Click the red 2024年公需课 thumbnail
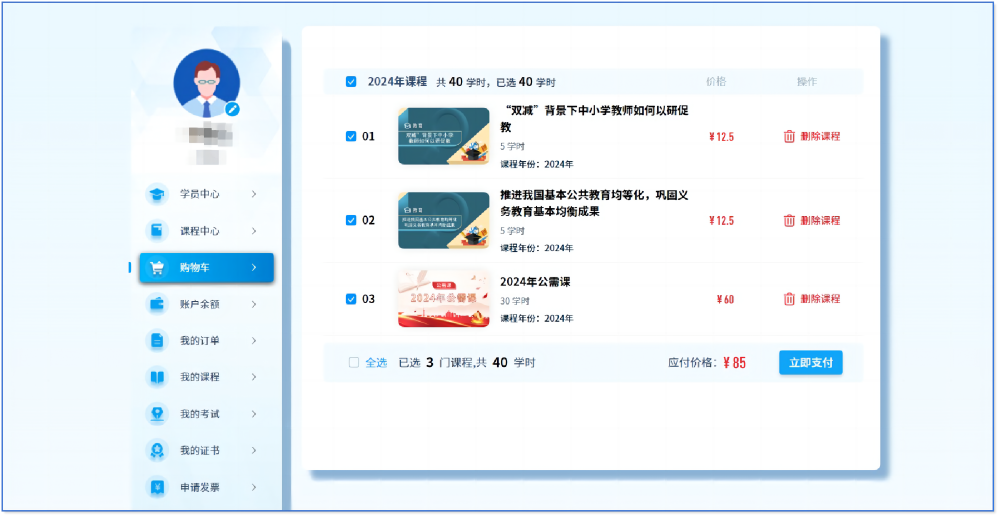The image size is (1000, 517). click(444, 298)
